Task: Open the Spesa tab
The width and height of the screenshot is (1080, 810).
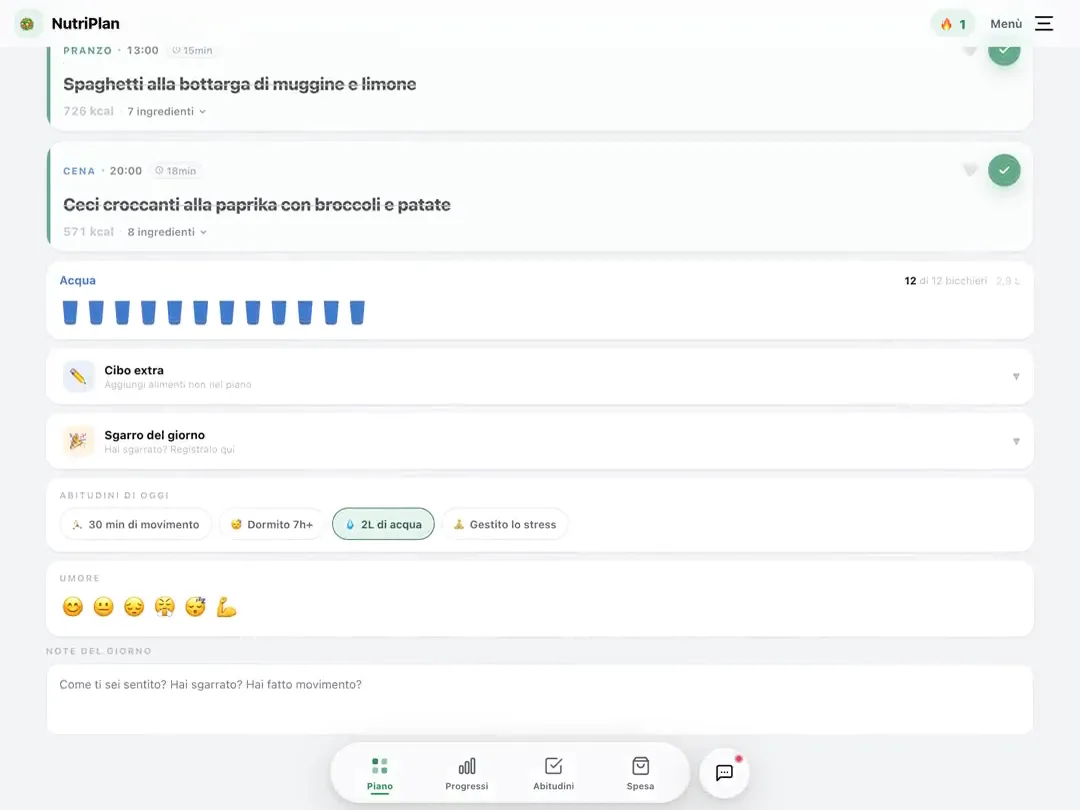Action: 640,773
